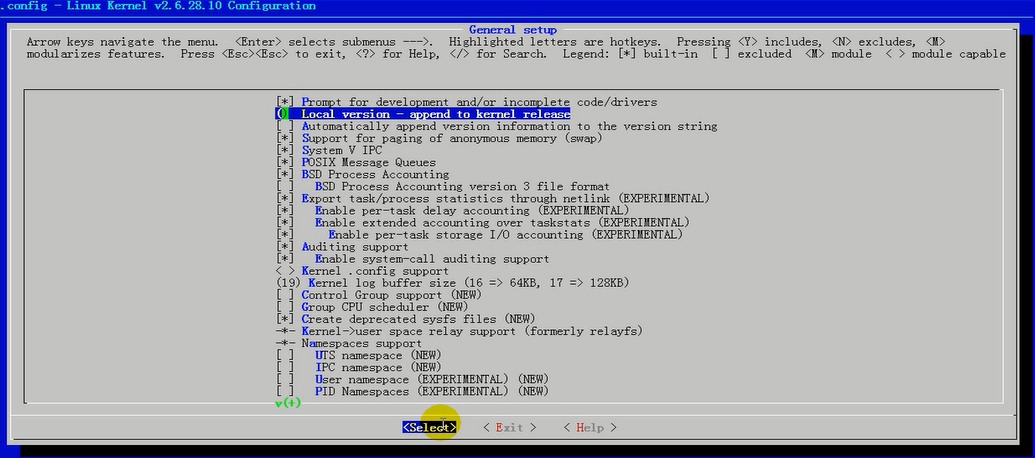Enable IPC namespace (NEW)
The height and width of the screenshot is (458, 1035).
359,367
